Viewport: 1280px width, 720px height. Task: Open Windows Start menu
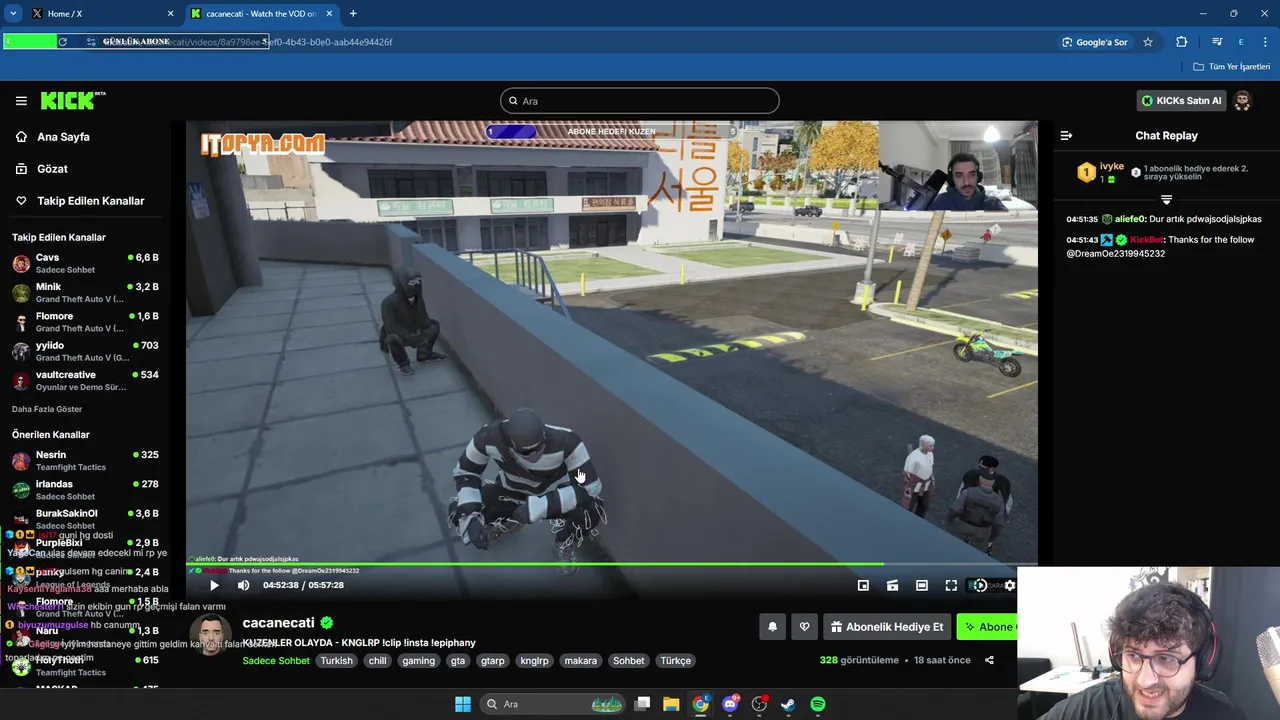pos(462,704)
